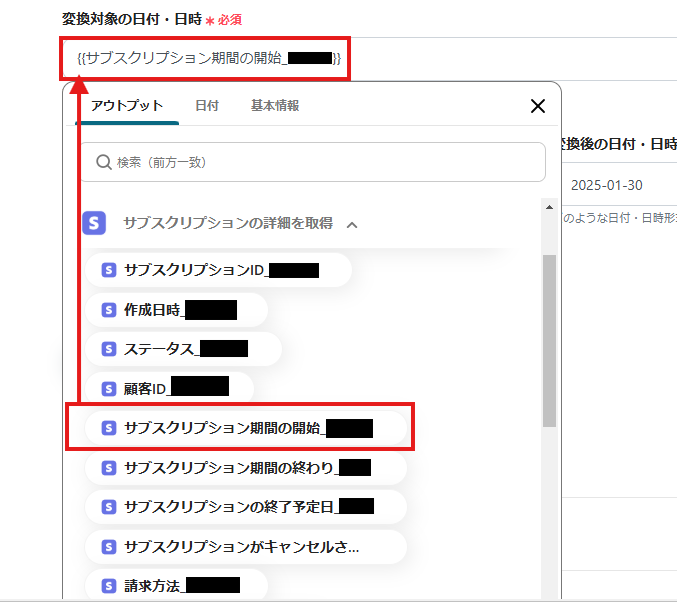Select the 顧客ID output item

tap(170, 389)
